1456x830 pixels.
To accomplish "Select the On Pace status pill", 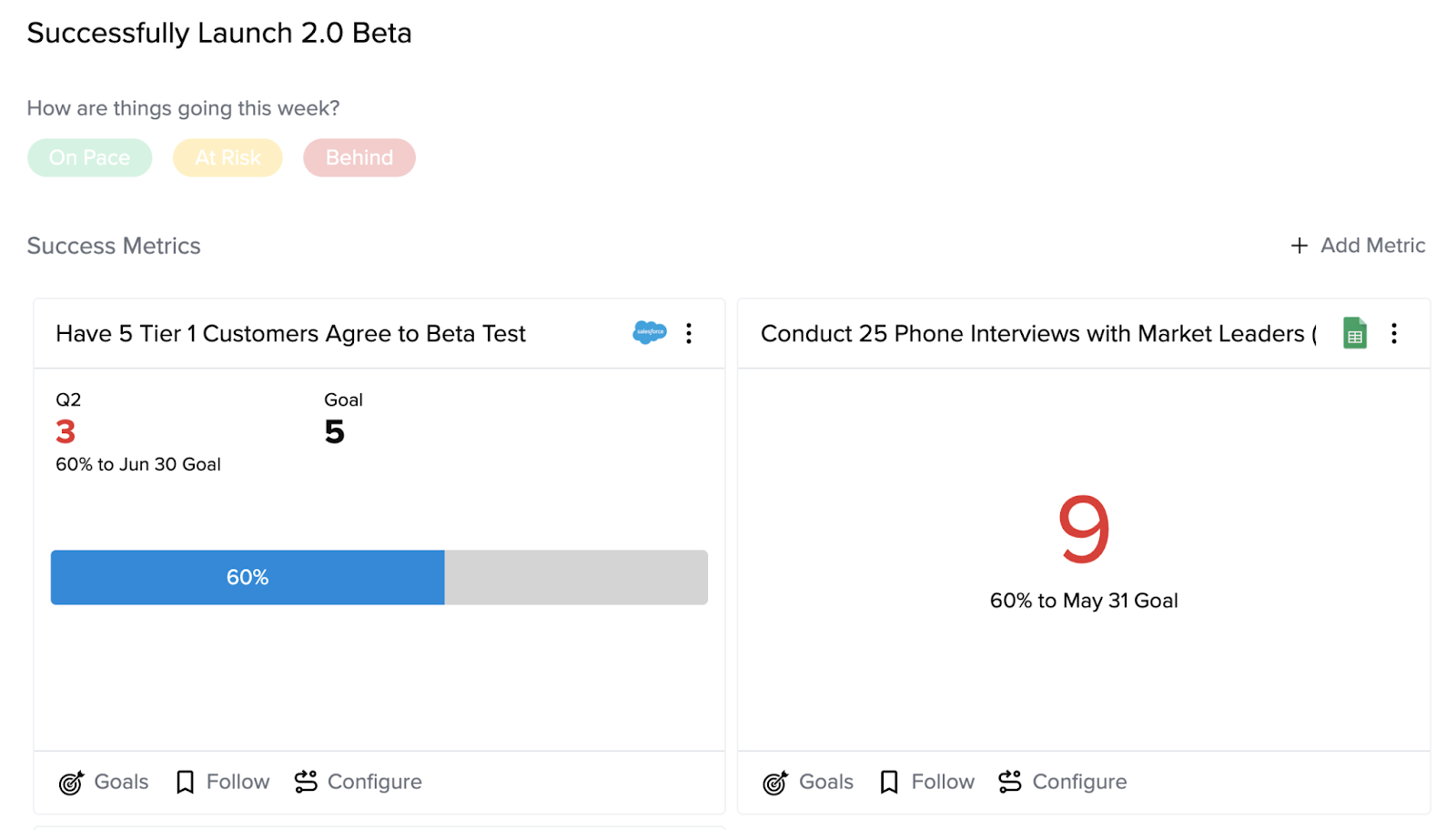I will tap(89, 157).
